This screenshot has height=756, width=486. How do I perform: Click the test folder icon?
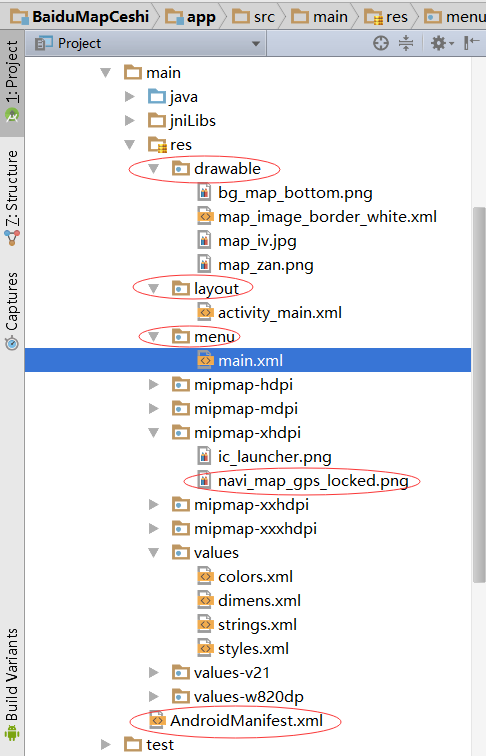(x=133, y=744)
